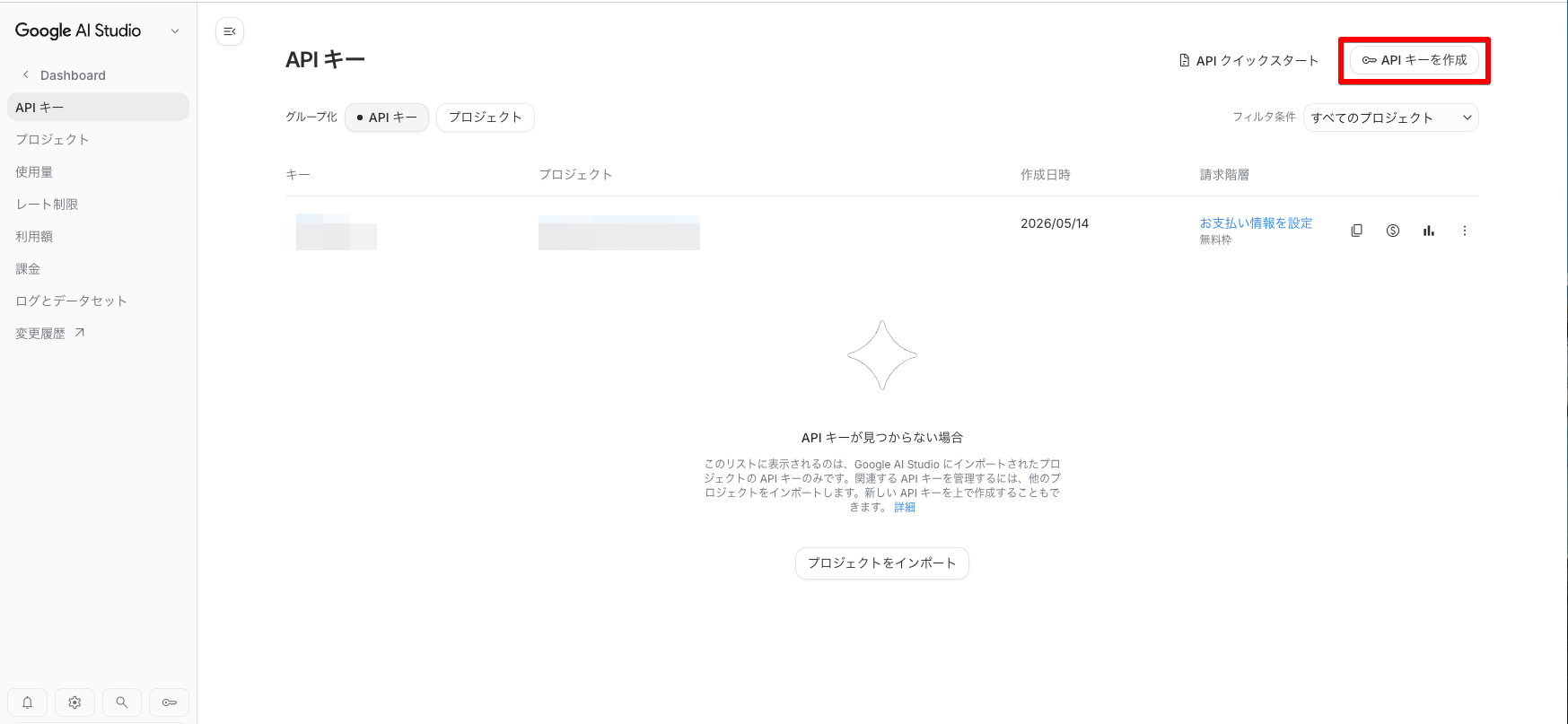
Task: Click the プロジェクトをインポート button
Action: point(881,563)
